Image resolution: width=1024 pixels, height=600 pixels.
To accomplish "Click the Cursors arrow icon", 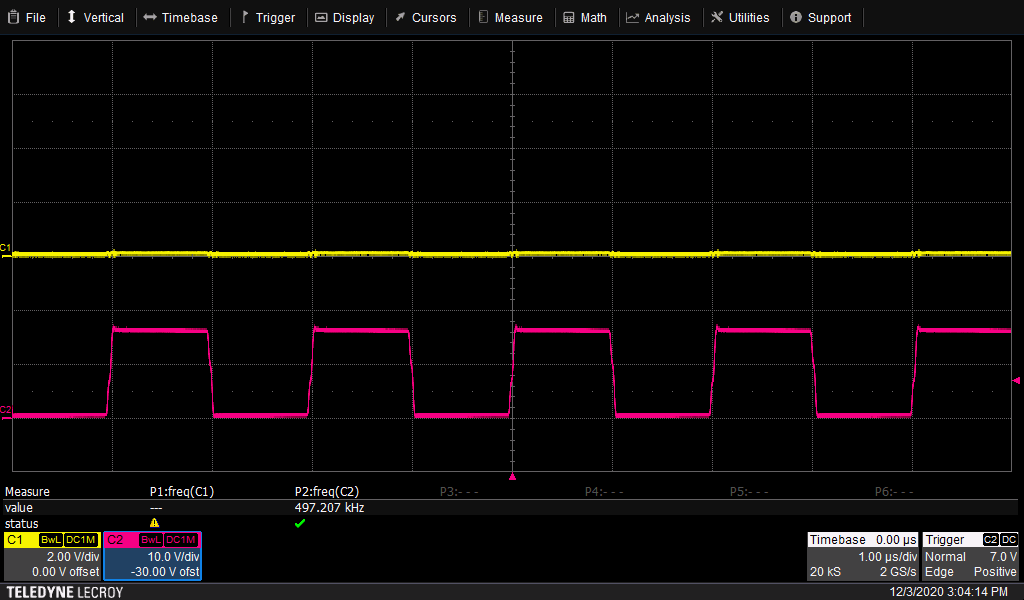I will click(400, 17).
